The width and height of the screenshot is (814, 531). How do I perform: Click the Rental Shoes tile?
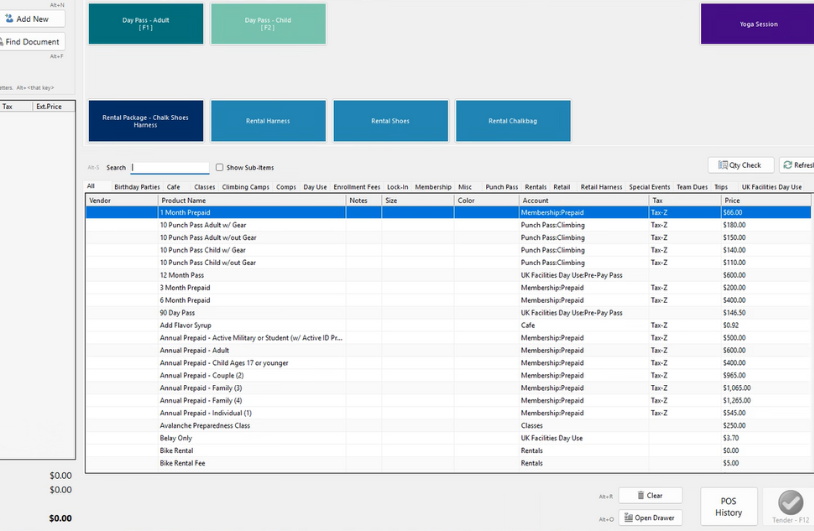click(x=390, y=121)
